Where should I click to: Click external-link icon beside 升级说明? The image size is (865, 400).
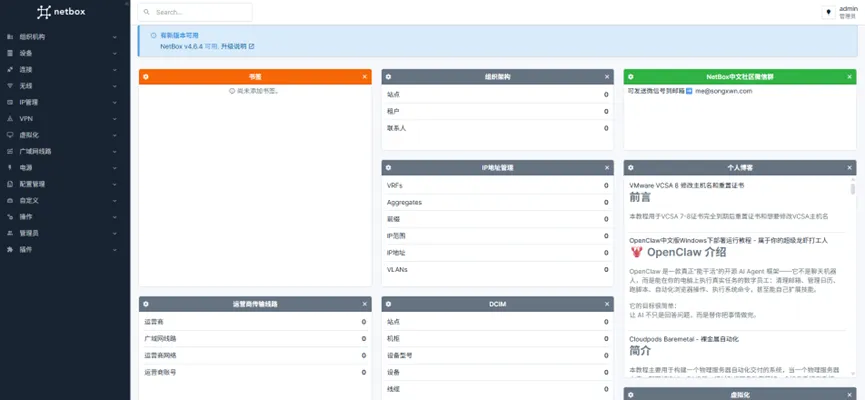point(252,46)
